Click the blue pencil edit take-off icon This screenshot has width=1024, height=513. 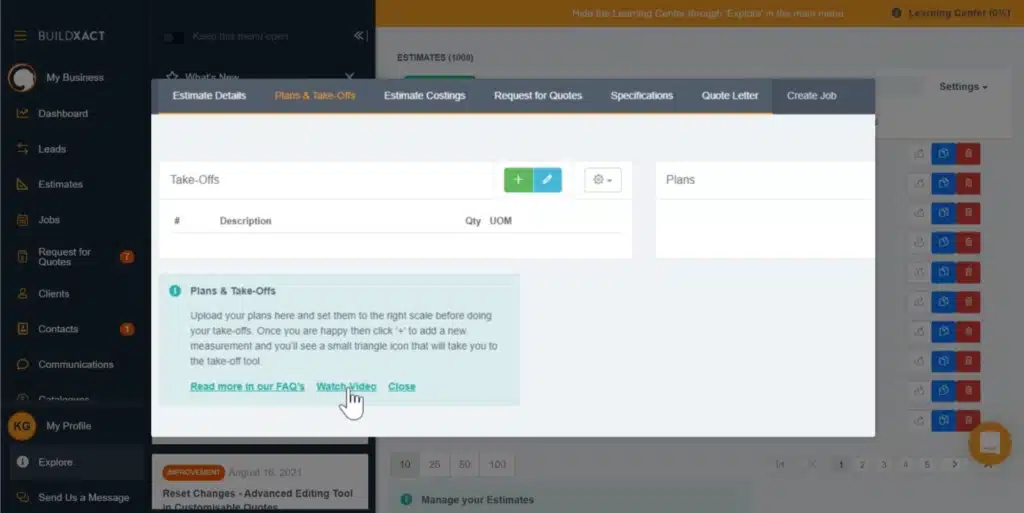pyautogui.click(x=547, y=180)
